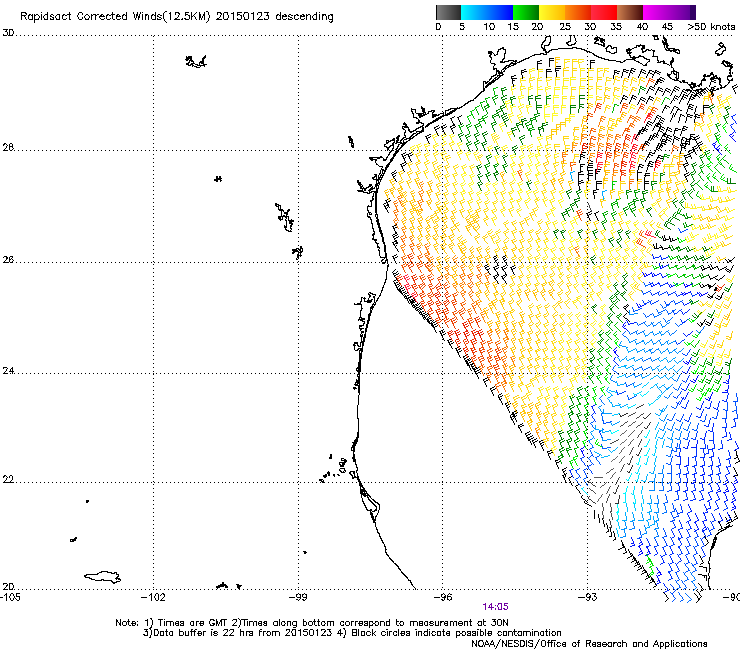Click the latitude label 24

[8, 371]
